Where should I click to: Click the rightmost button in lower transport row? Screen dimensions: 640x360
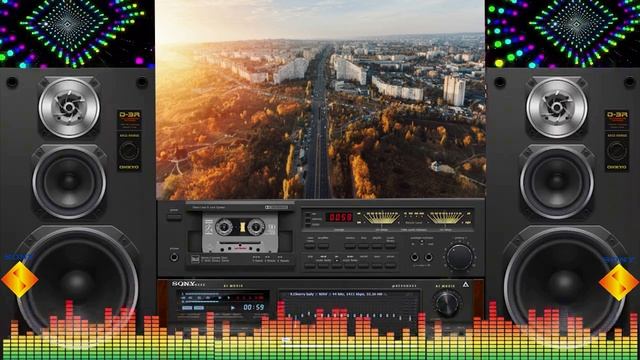[391, 266]
